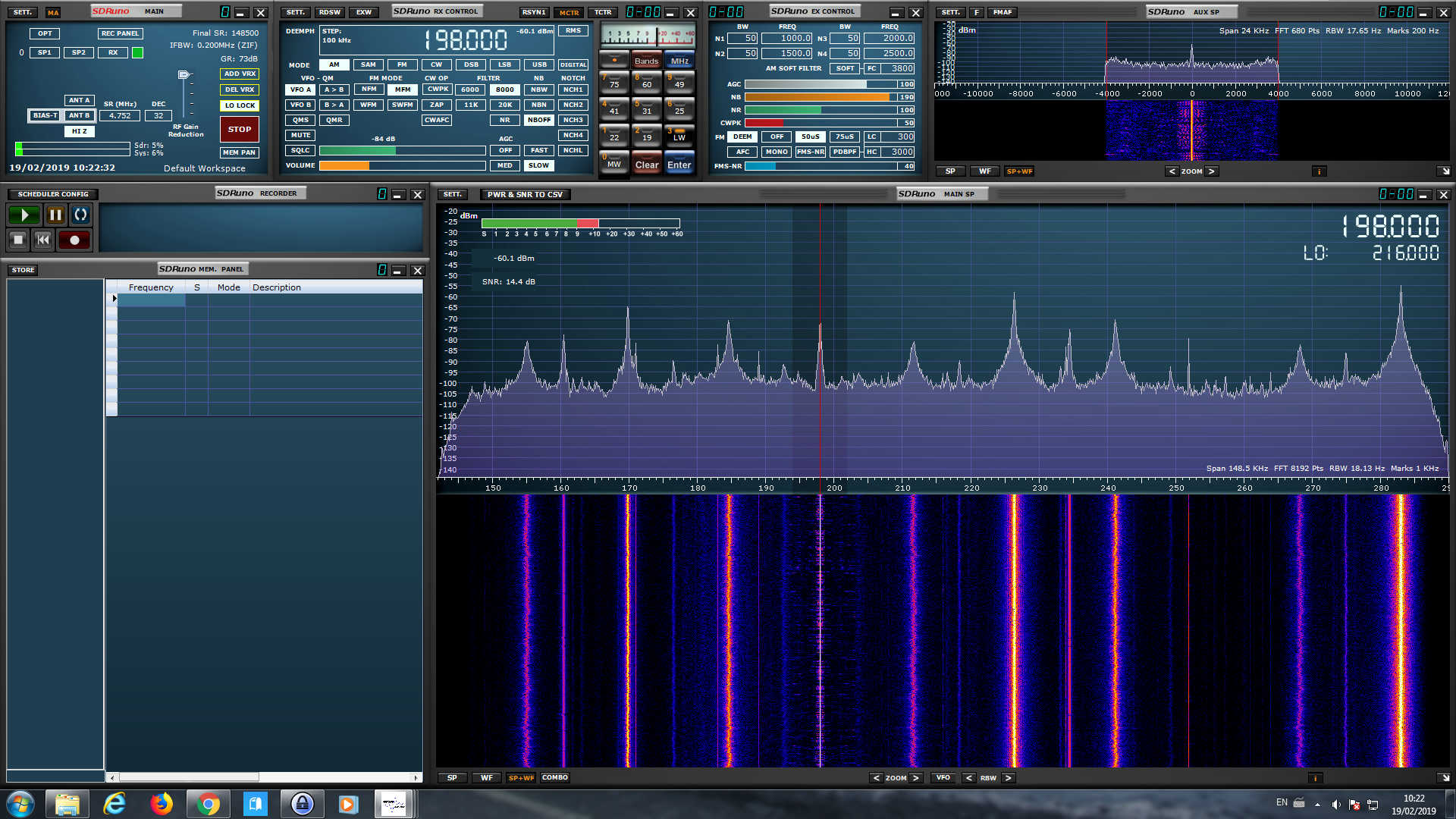This screenshot has height=819, width=1456.
Task: Select the 8000 filter width
Action: click(x=505, y=89)
